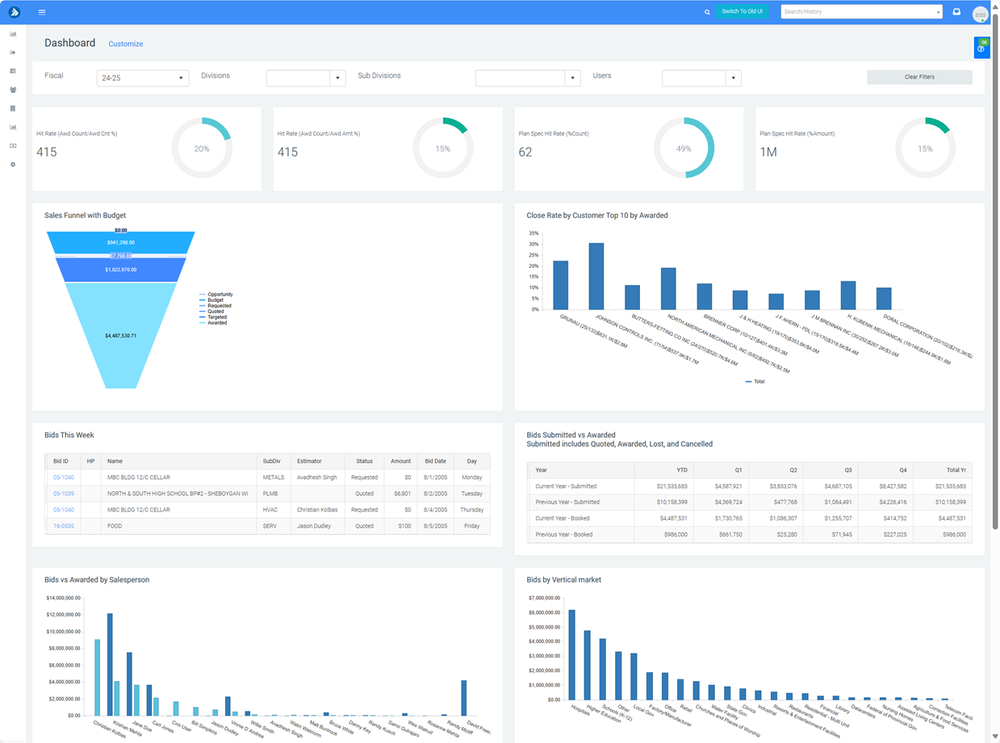Image resolution: width=1000 pixels, height=743 pixels.
Task: Click the funnel segment labeled $4,487,530.71
Action: [121, 335]
